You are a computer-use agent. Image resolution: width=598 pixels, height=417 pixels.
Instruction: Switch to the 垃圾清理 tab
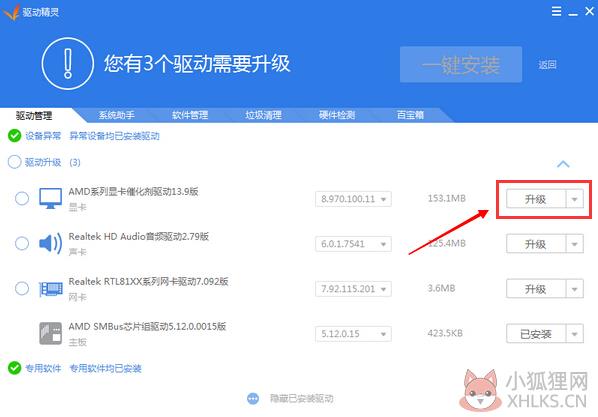(264, 115)
